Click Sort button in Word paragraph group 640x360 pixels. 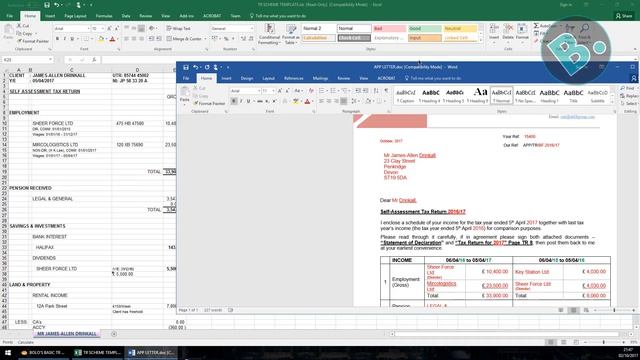coord(376,91)
